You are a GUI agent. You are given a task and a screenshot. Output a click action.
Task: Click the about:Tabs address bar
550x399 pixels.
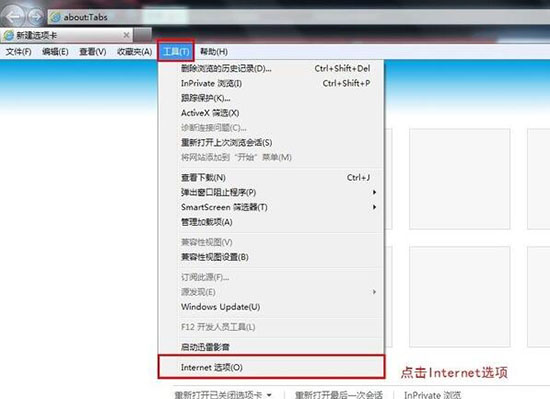(298, 17)
